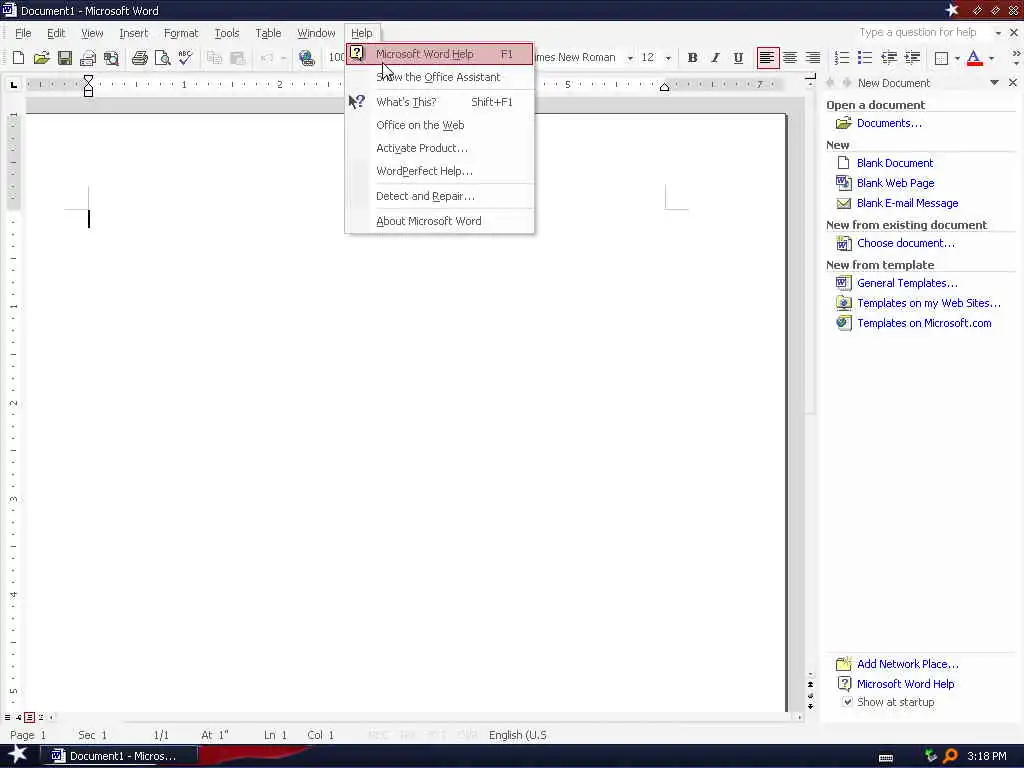
Task: Expand toolbar options chevron
Action: point(1016,58)
